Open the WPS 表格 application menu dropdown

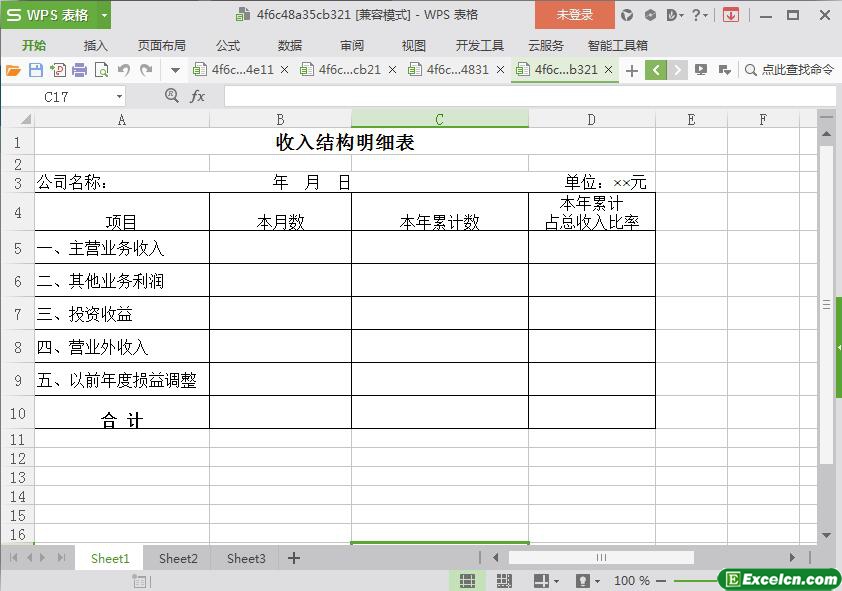(105, 16)
